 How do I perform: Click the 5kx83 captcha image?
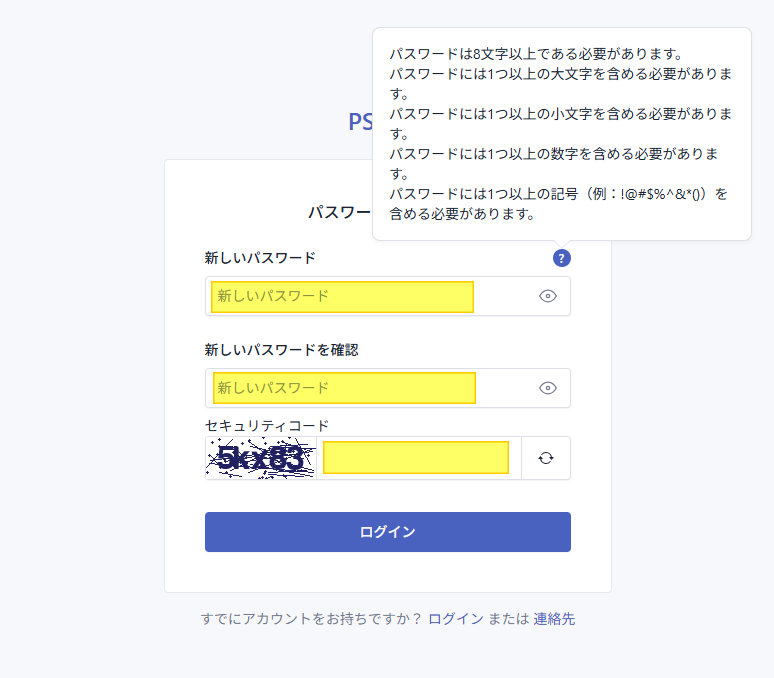point(261,458)
